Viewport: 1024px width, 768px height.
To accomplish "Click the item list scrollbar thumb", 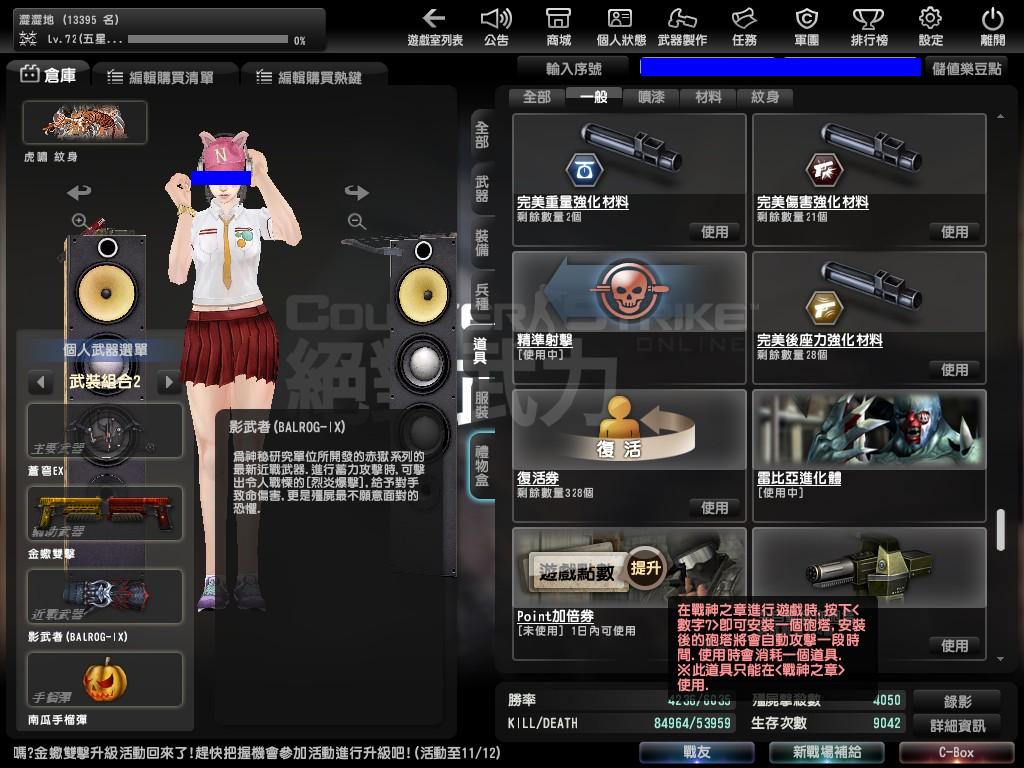I will 1000,530.
